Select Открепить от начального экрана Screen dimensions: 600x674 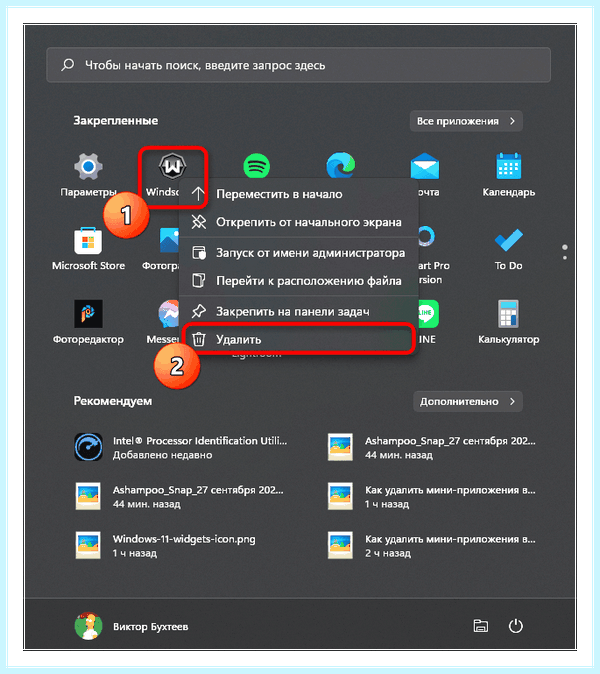pyautogui.click(x=298, y=222)
